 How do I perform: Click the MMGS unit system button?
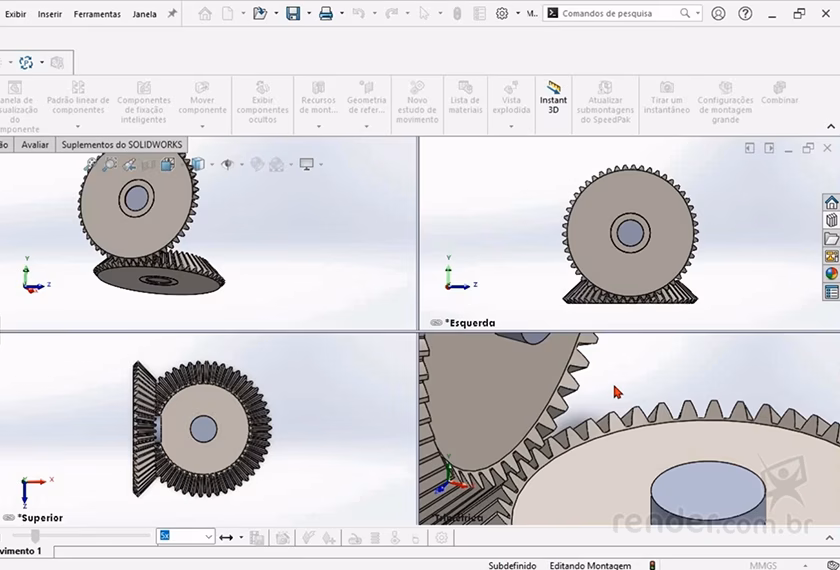(762, 565)
